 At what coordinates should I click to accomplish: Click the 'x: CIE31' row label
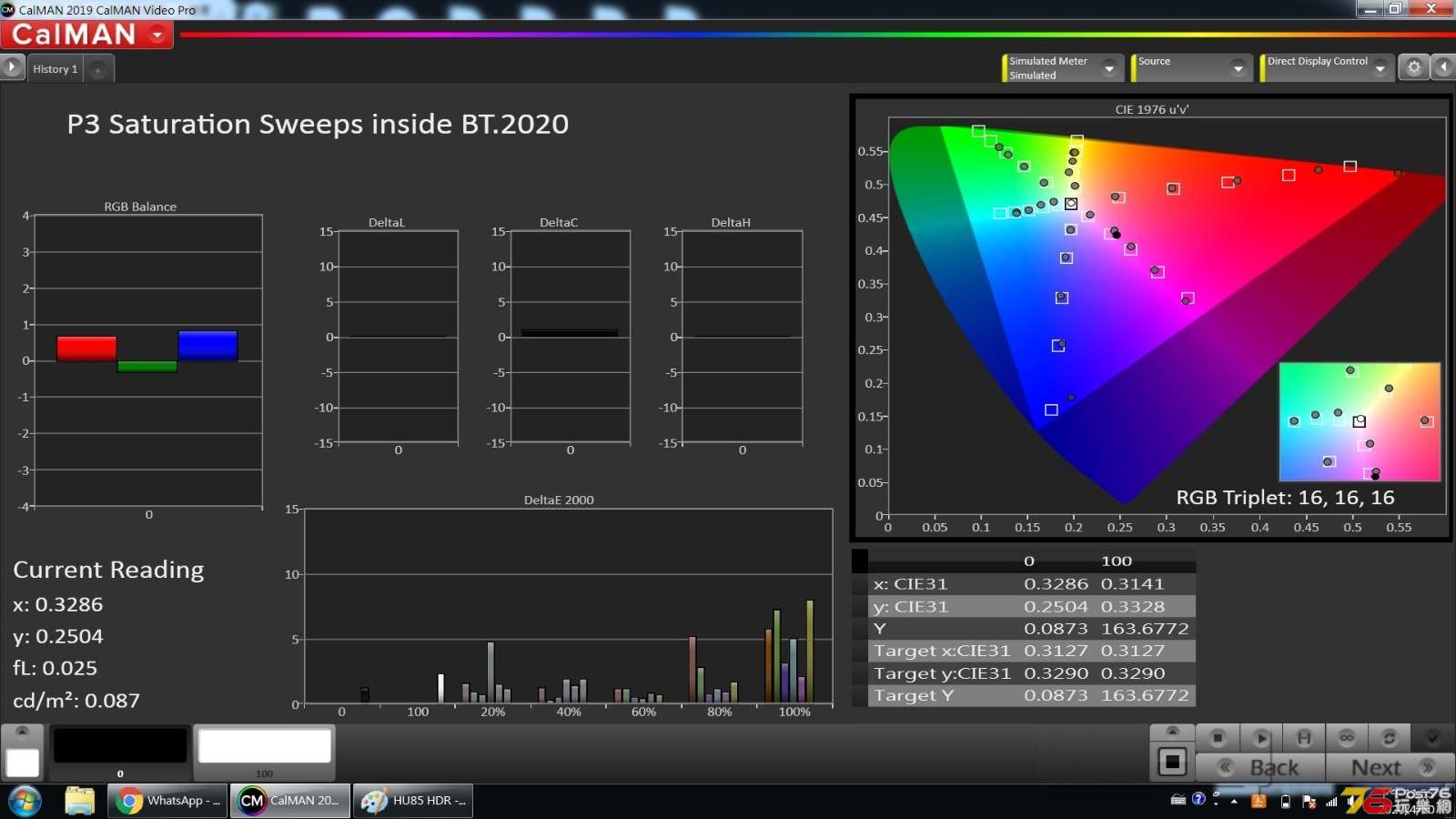tap(911, 584)
